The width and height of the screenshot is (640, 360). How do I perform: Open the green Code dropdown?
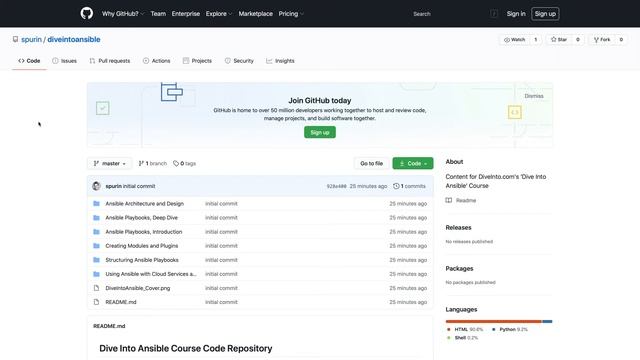pyautogui.click(x=413, y=163)
